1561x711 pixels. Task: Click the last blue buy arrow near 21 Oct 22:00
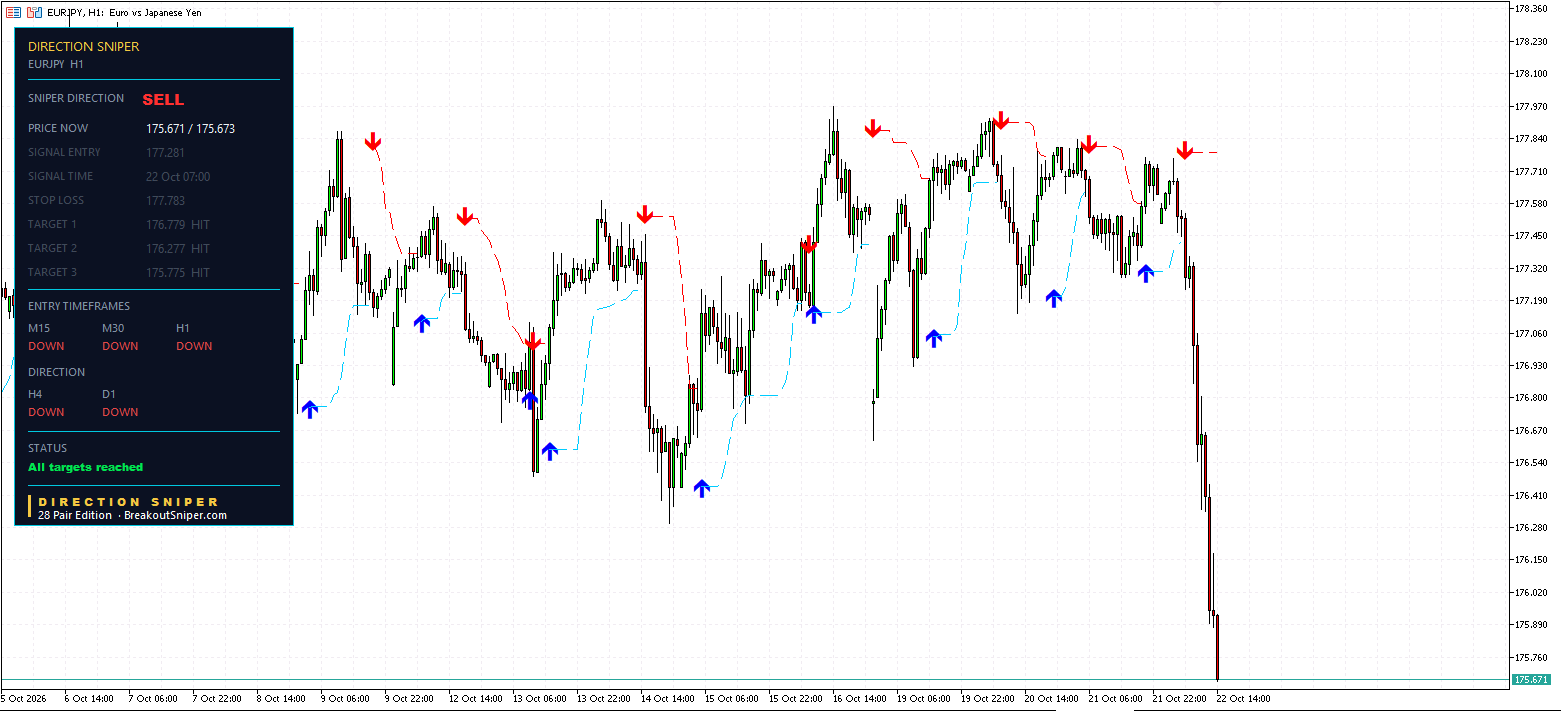click(1145, 273)
